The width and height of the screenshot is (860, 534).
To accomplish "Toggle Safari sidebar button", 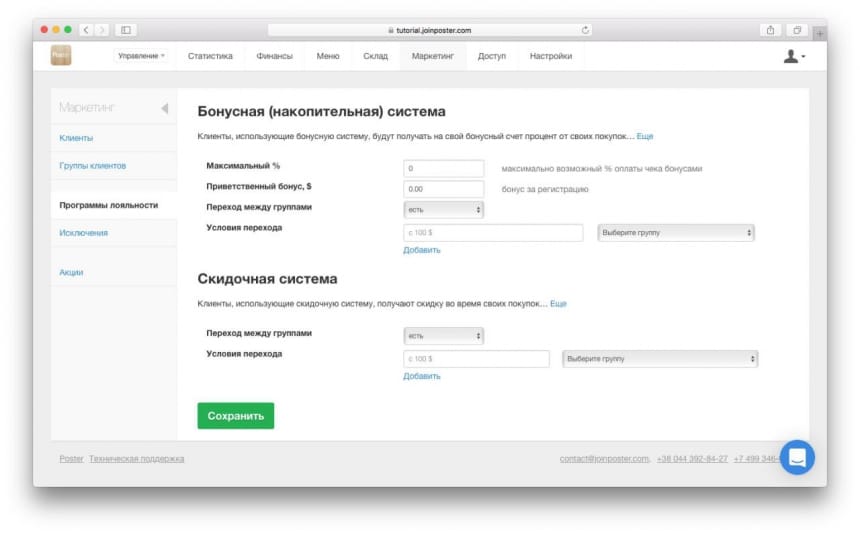I will pos(126,30).
